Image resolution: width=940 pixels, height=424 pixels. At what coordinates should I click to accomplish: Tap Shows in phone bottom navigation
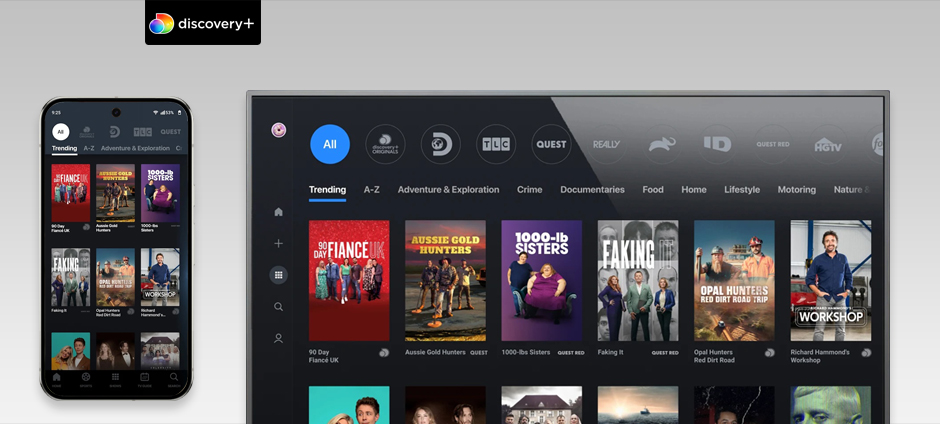[x=115, y=380]
